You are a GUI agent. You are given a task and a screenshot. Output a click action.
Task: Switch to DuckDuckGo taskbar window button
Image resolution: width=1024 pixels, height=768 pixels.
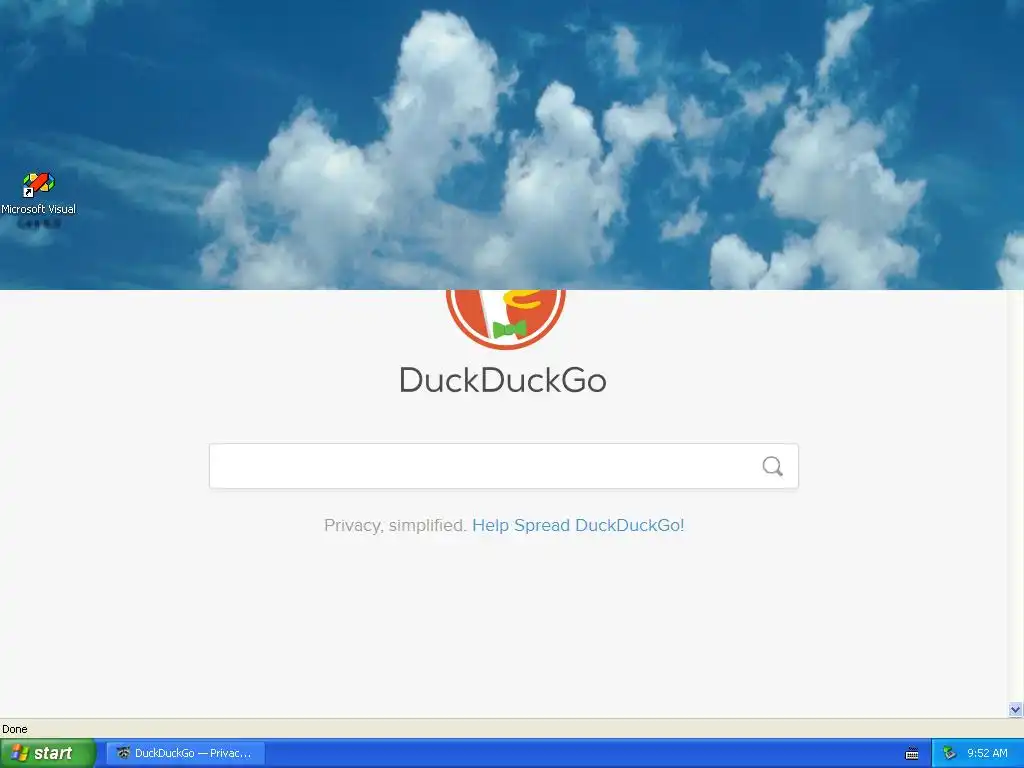185,753
